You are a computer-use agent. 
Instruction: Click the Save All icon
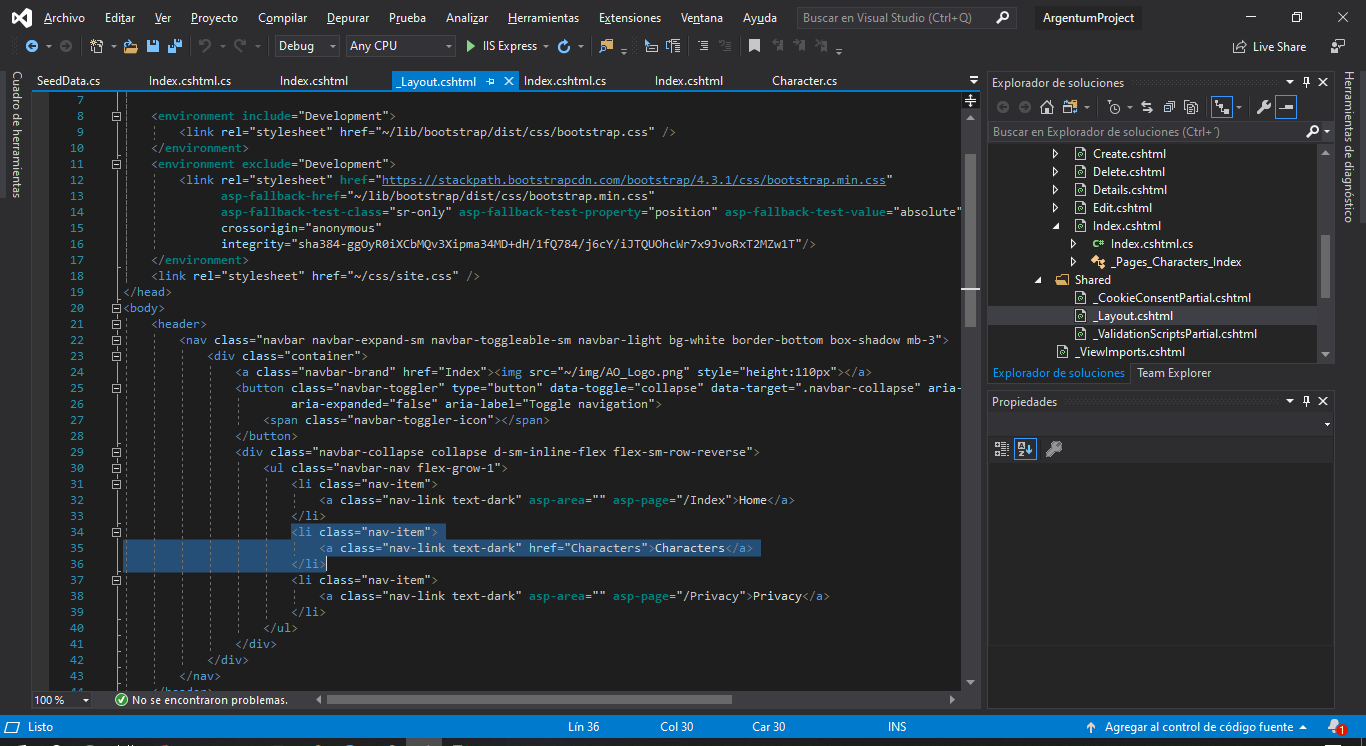[x=174, y=46]
